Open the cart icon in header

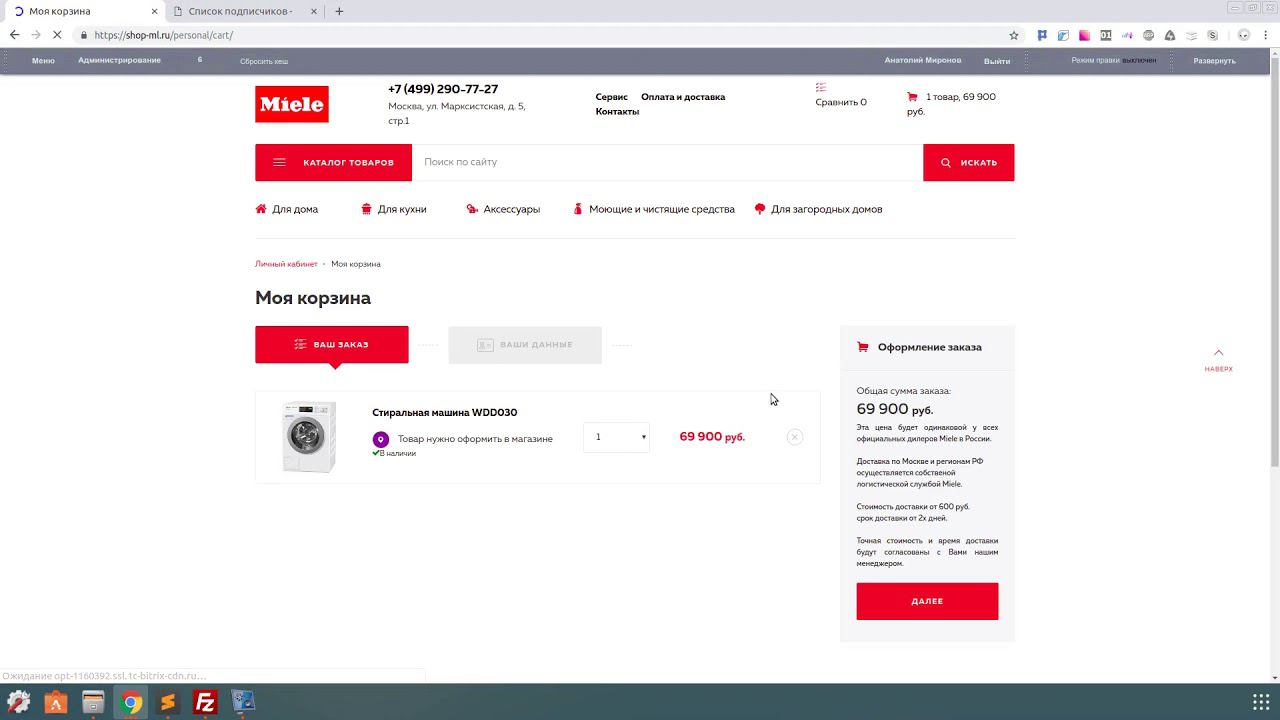click(912, 97)
